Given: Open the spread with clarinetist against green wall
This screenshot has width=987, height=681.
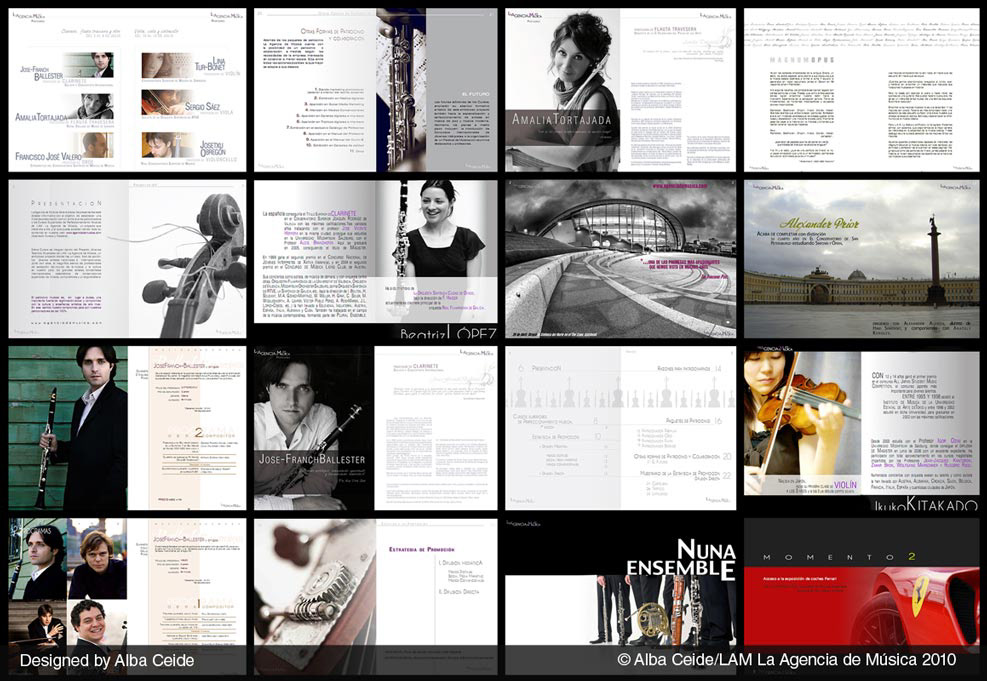Looking at the screenshot, I should click(x=127, y=427).
